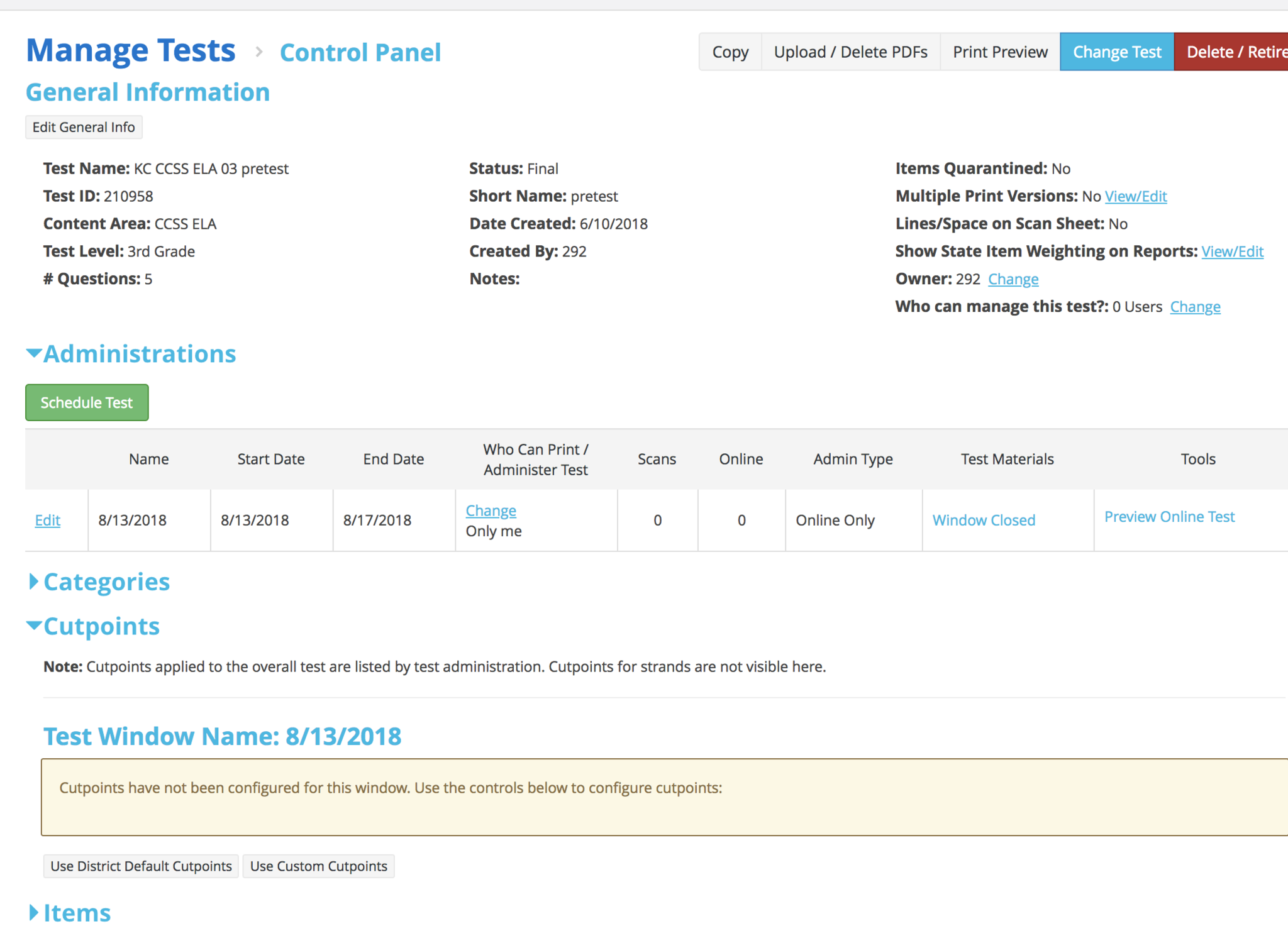Viewport: 1288px width, 943px height.
Task: Click Edit General Info button
Action: point(84,127)
